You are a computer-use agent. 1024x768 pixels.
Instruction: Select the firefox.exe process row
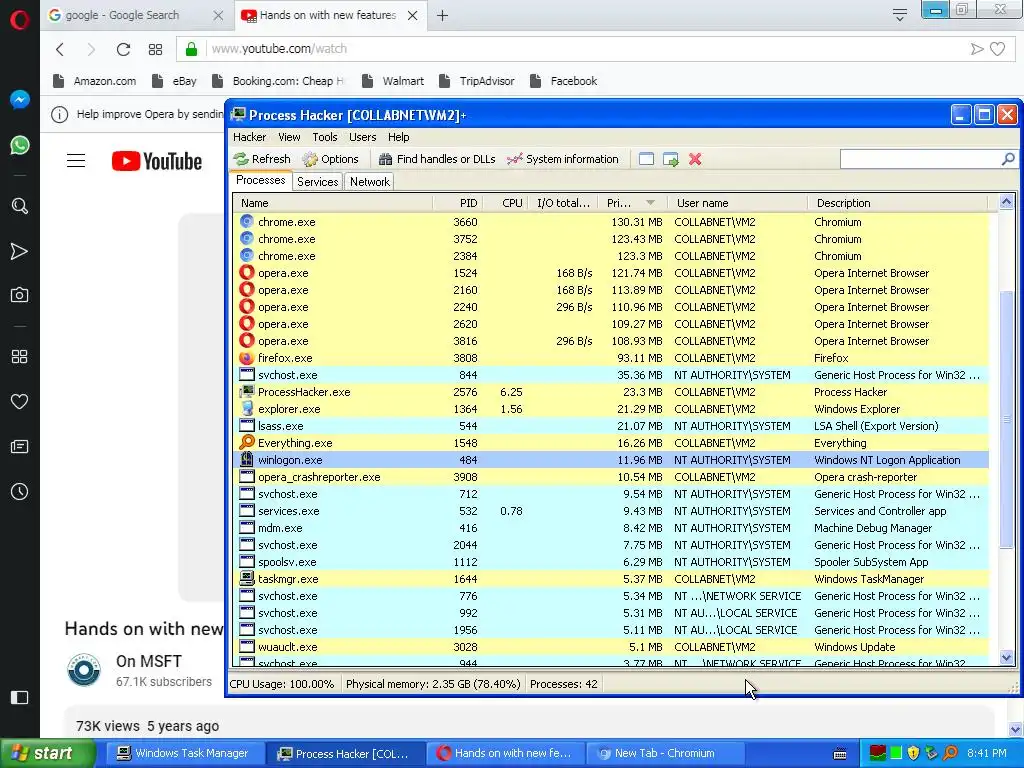tap(611, 358)
